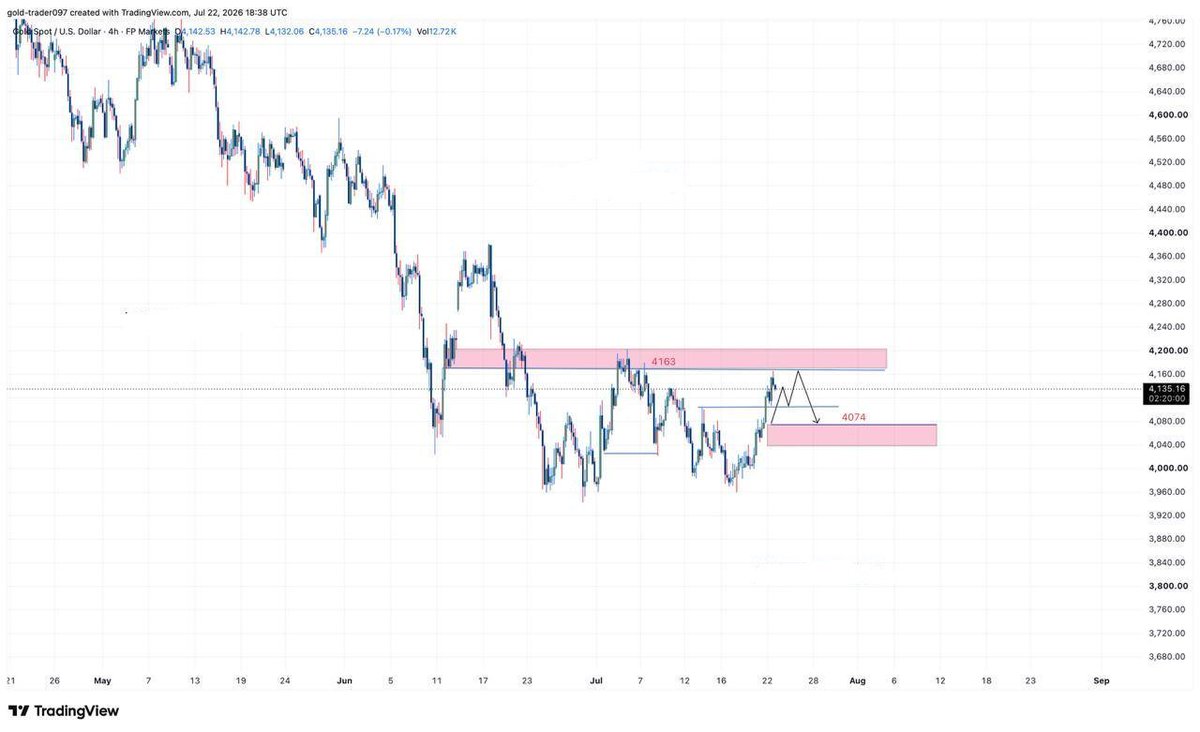This screenshot has height=732, width=1200.
Task: Click the Jul label on time axis
Action: pyautogui.click(x=596, y=681)
